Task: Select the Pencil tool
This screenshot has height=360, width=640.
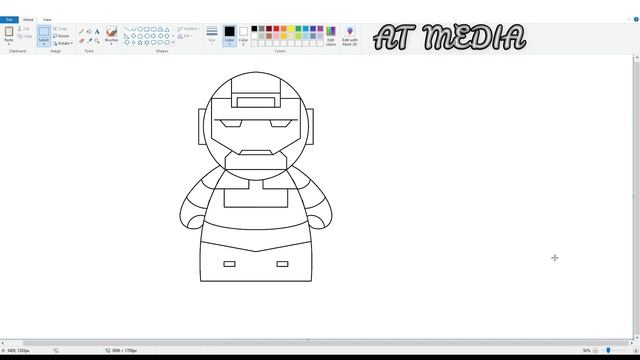Action: [x=81, y=31]
